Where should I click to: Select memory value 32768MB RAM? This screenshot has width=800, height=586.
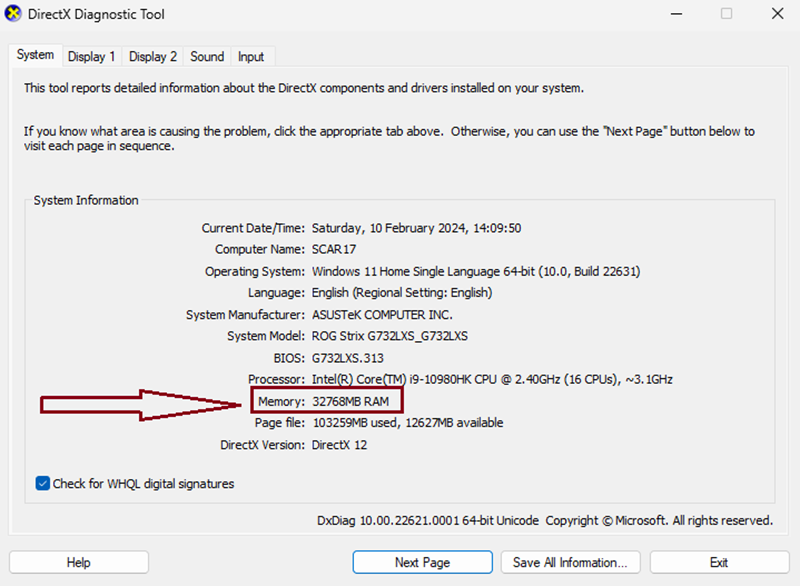point(351,401)
